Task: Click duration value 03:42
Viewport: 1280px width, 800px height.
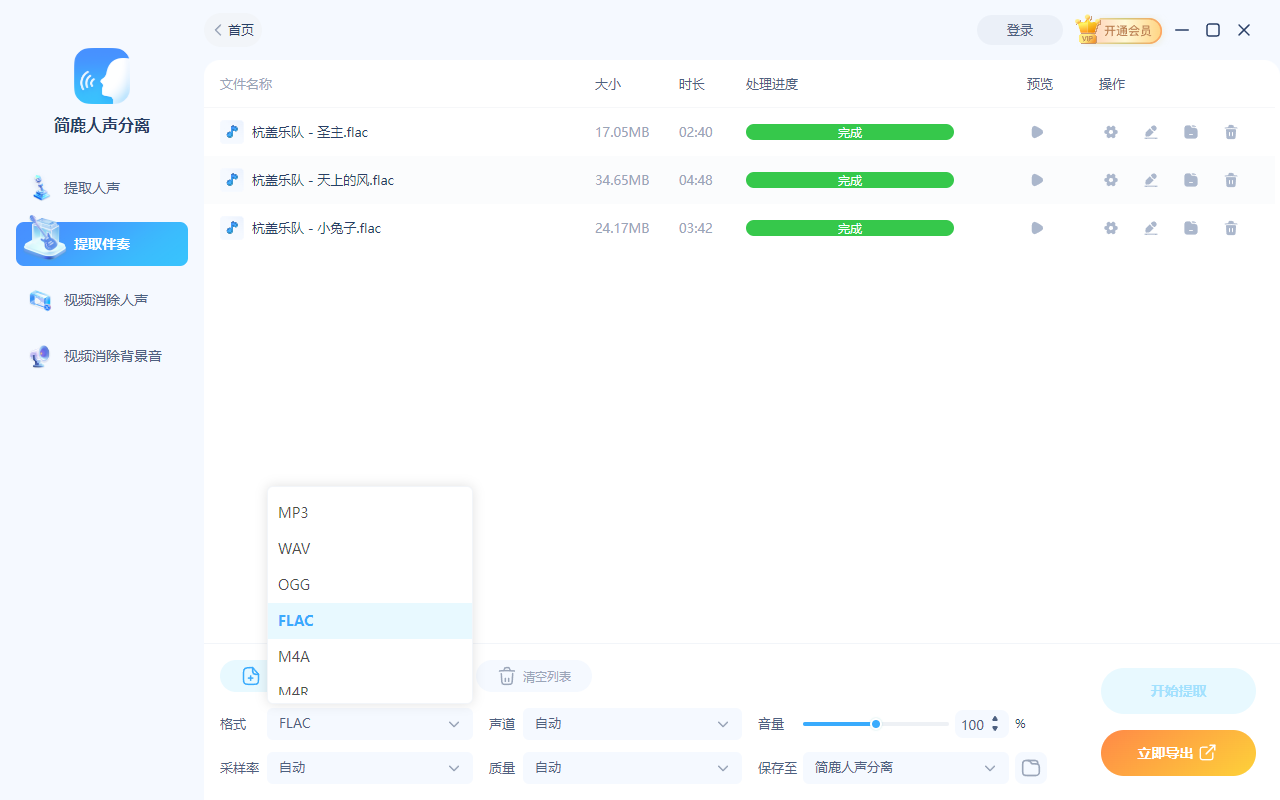Action: [x=696, y=228]
